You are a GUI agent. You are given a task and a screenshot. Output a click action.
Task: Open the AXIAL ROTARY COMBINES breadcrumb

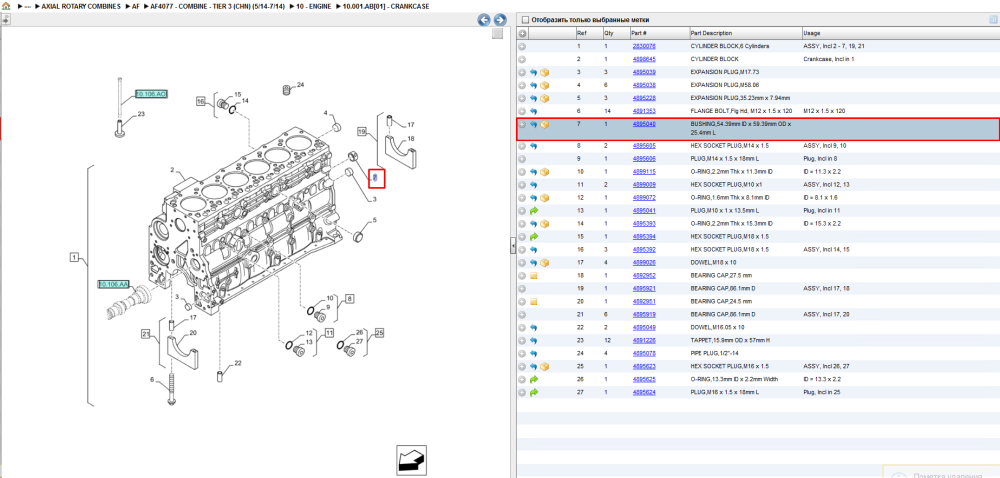[80, 6]
